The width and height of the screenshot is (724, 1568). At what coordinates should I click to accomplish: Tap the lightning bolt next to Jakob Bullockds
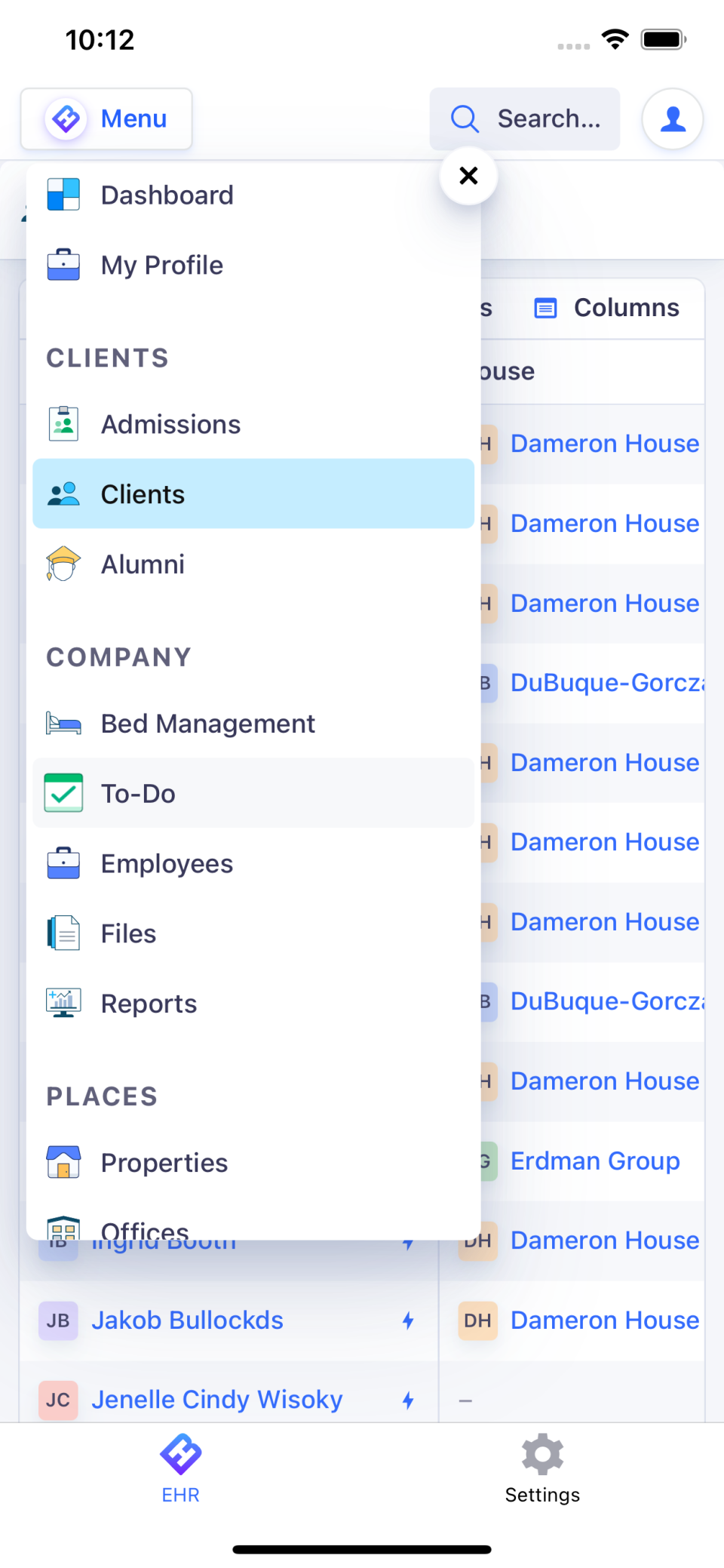408,1320
